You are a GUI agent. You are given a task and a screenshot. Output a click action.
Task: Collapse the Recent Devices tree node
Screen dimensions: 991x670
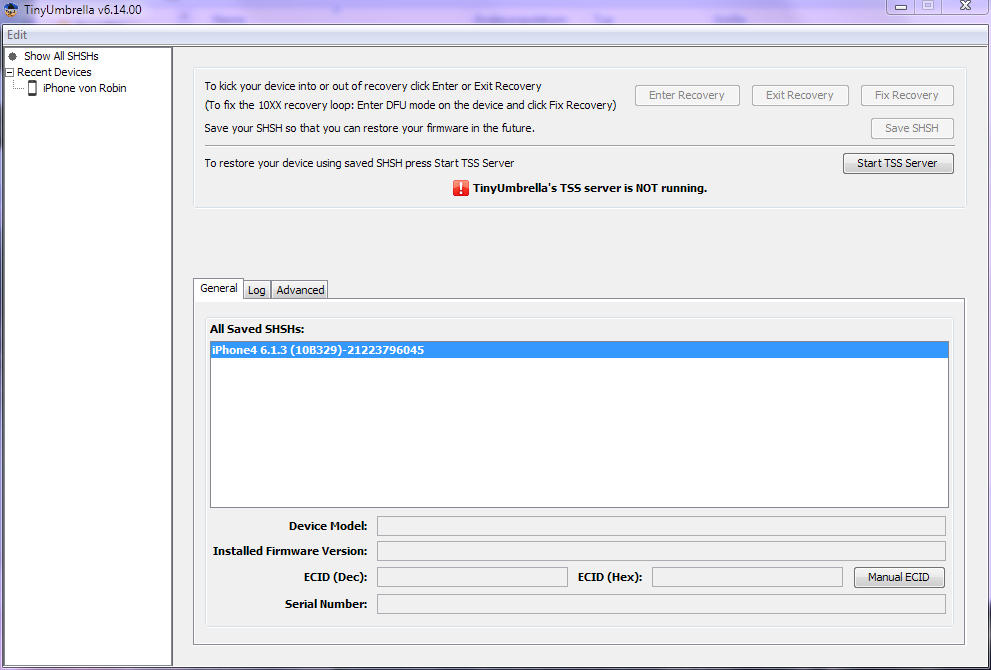click(x=9, y=72)
